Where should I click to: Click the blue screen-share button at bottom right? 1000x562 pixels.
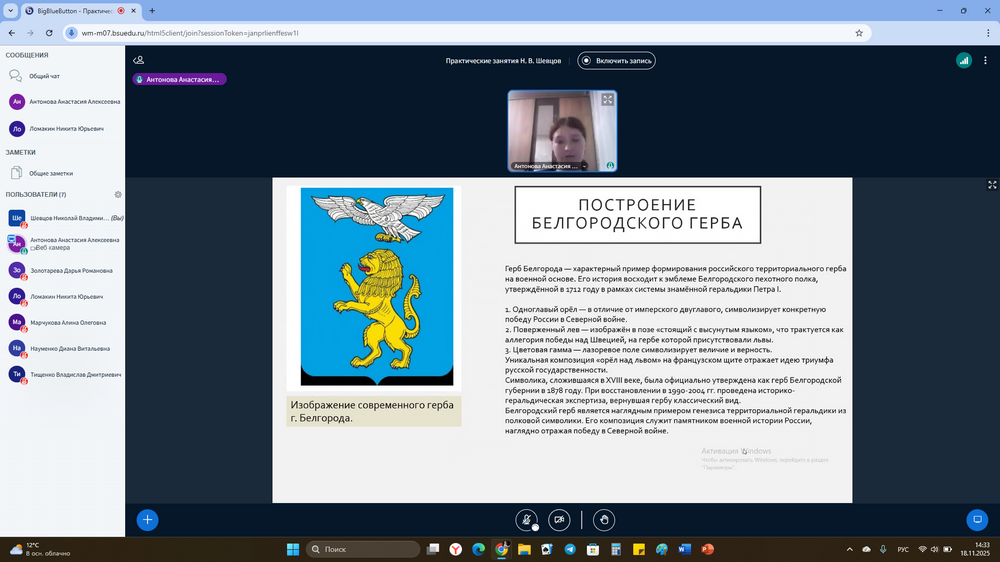point(977,519)
